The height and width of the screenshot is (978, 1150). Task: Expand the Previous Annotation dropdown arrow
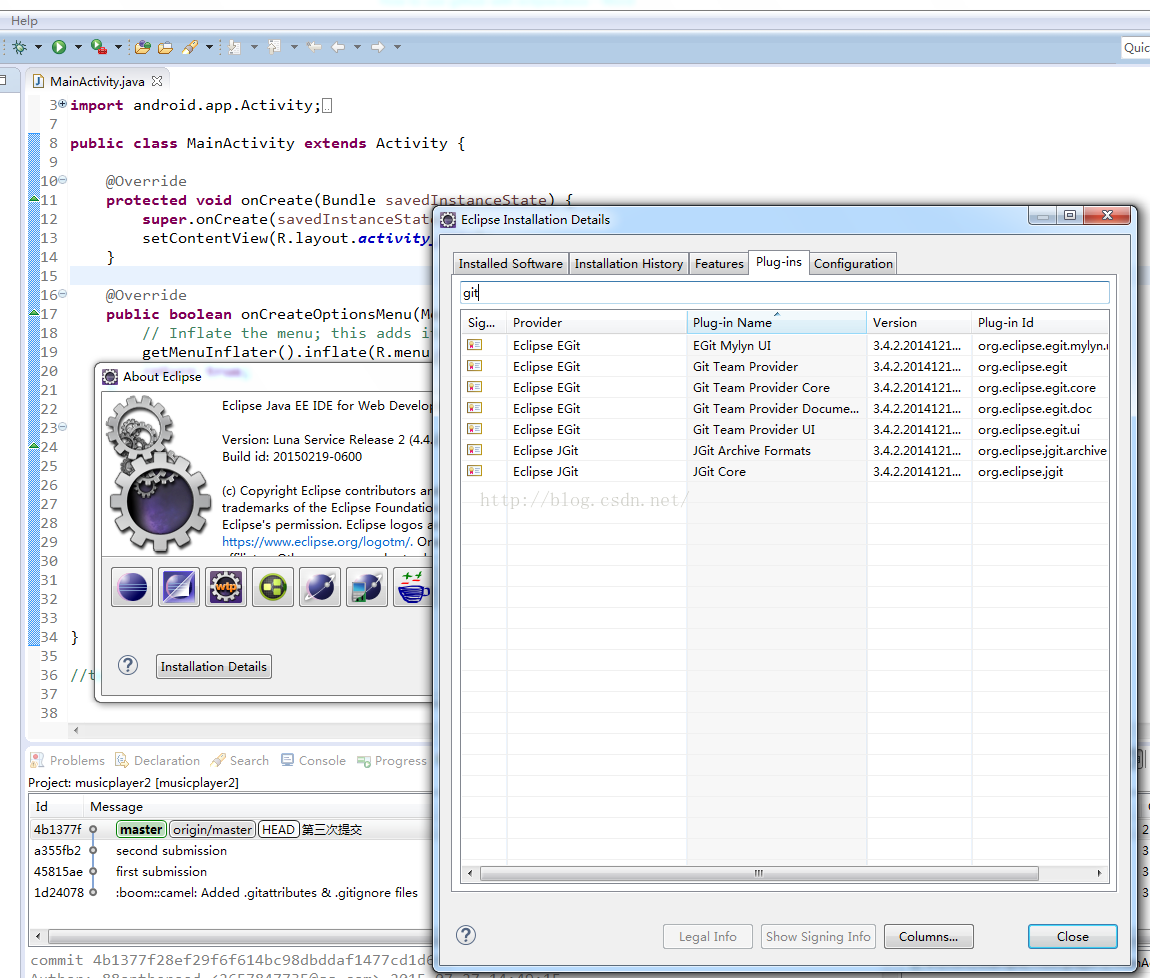(294, 48)
